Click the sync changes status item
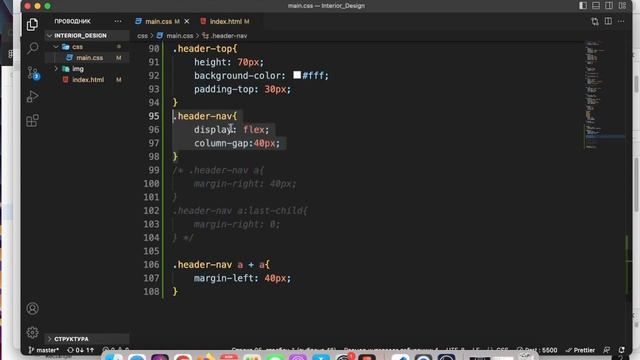Viewport: 640px width, 360px height. point(80,350)
